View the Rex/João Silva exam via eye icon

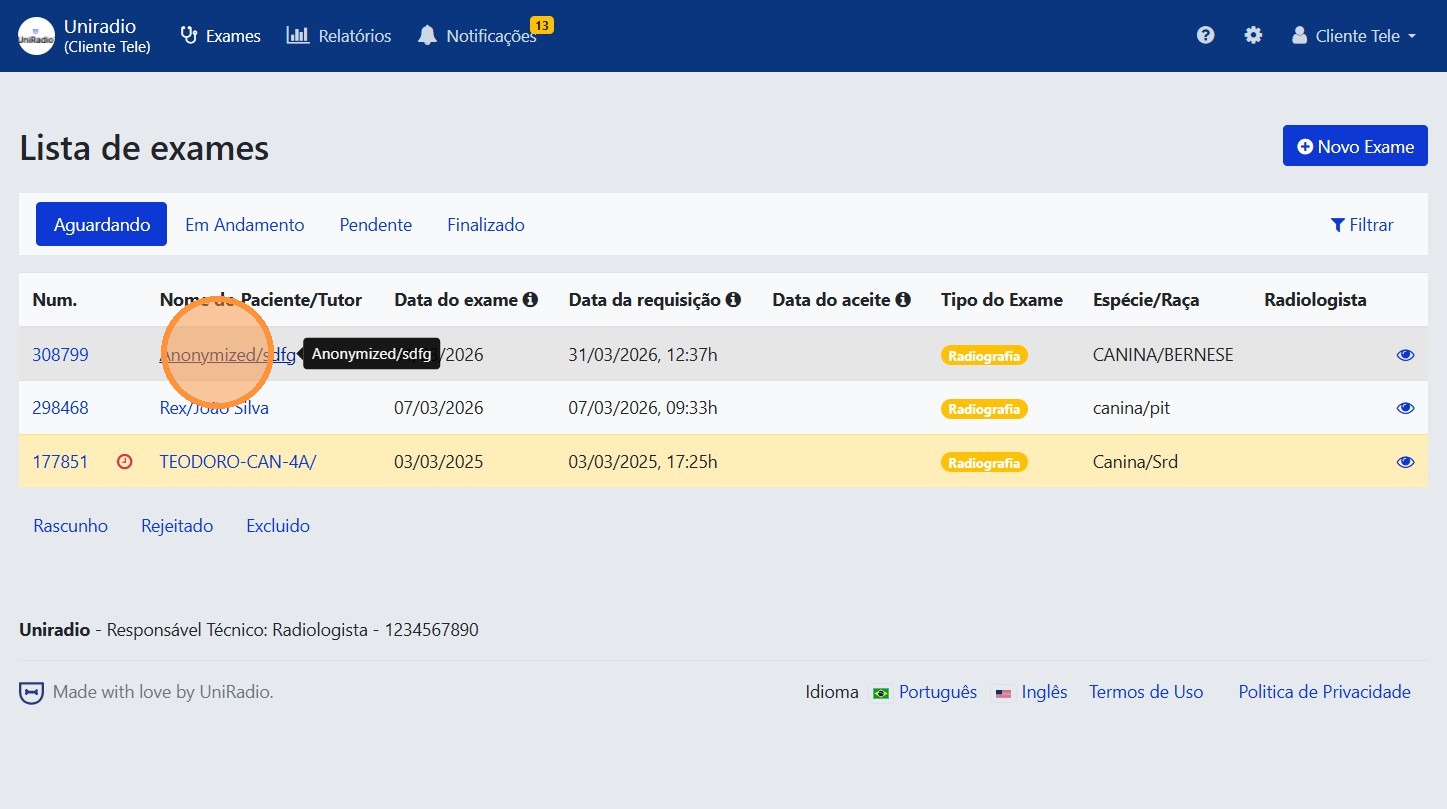1405,408
